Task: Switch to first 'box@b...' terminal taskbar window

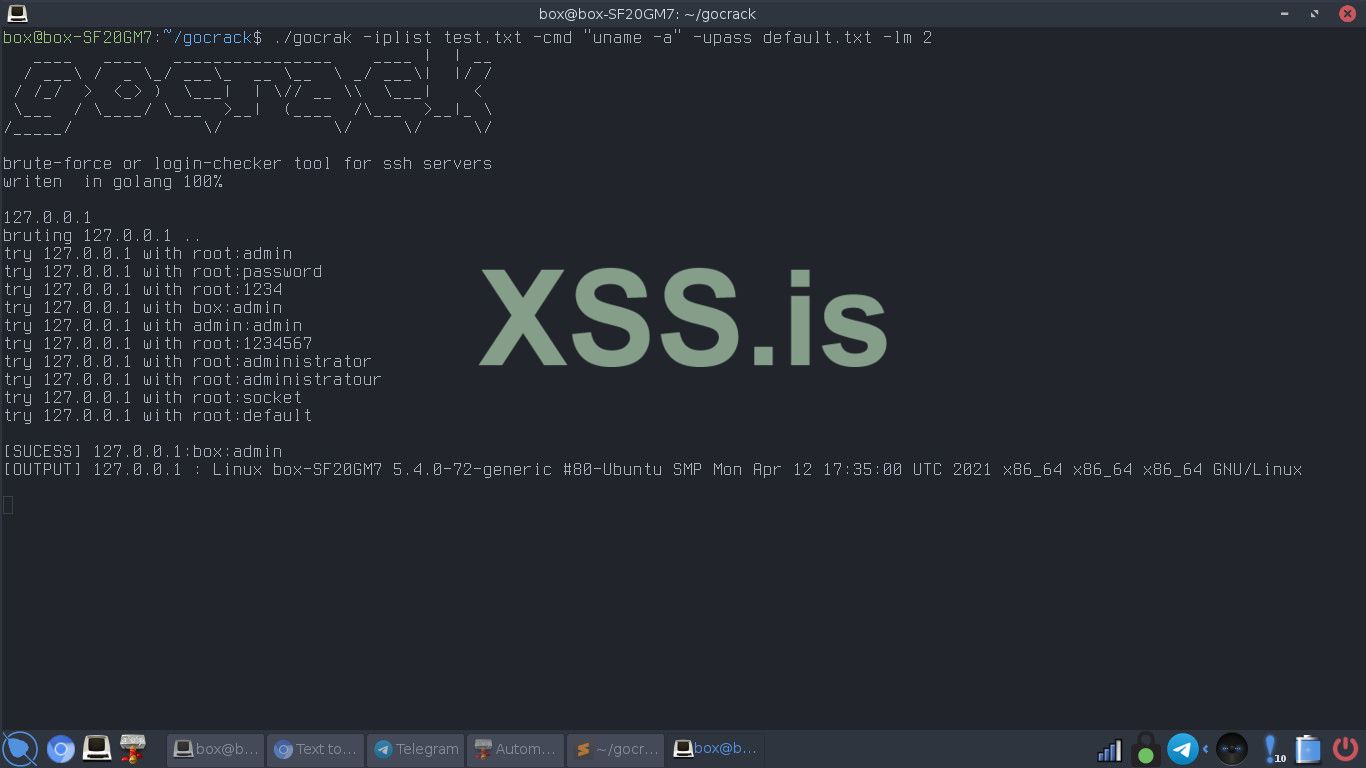Action: coord(215,748)
